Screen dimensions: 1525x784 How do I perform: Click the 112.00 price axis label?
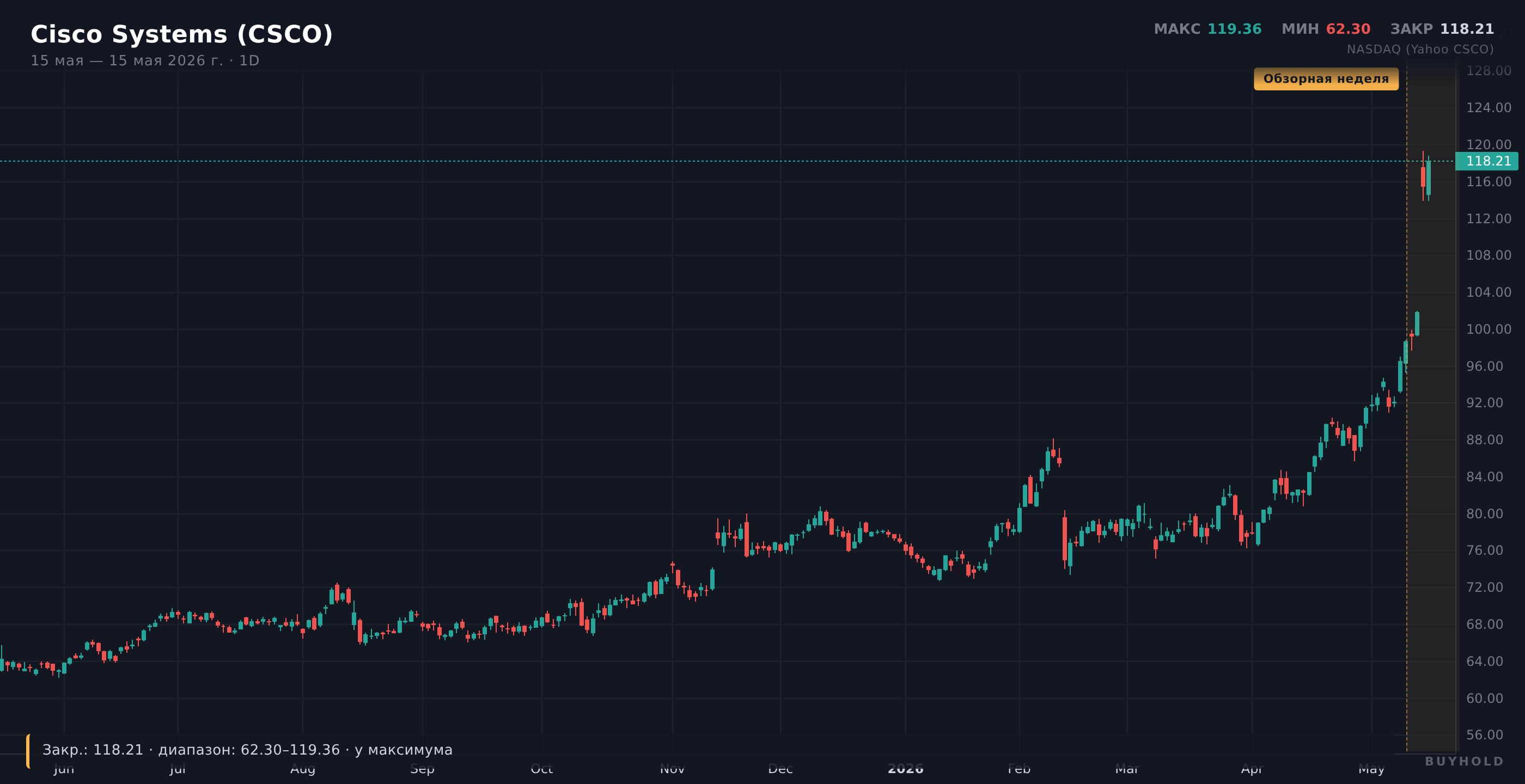[1489, 218]
